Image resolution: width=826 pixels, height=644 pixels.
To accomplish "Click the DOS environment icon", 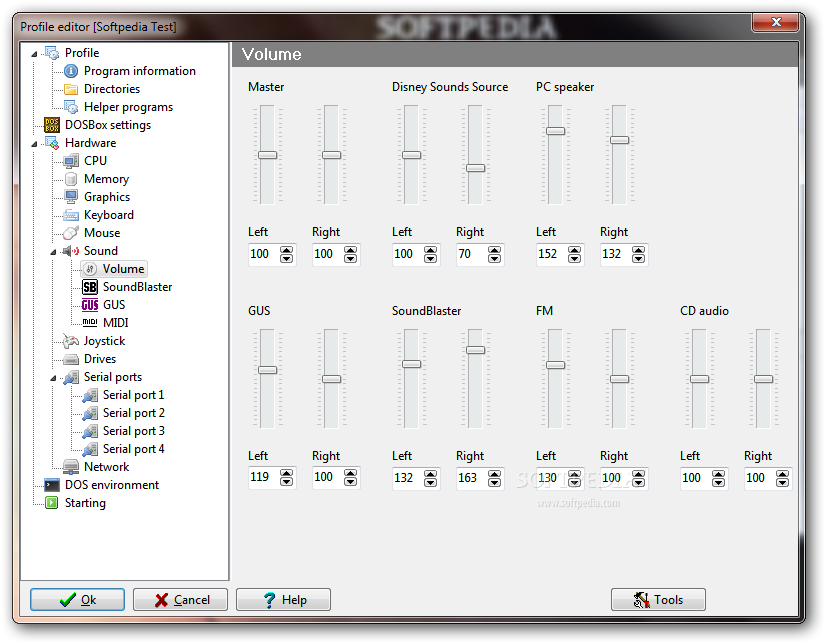I will pyautogui.click(x=52, y=485).
